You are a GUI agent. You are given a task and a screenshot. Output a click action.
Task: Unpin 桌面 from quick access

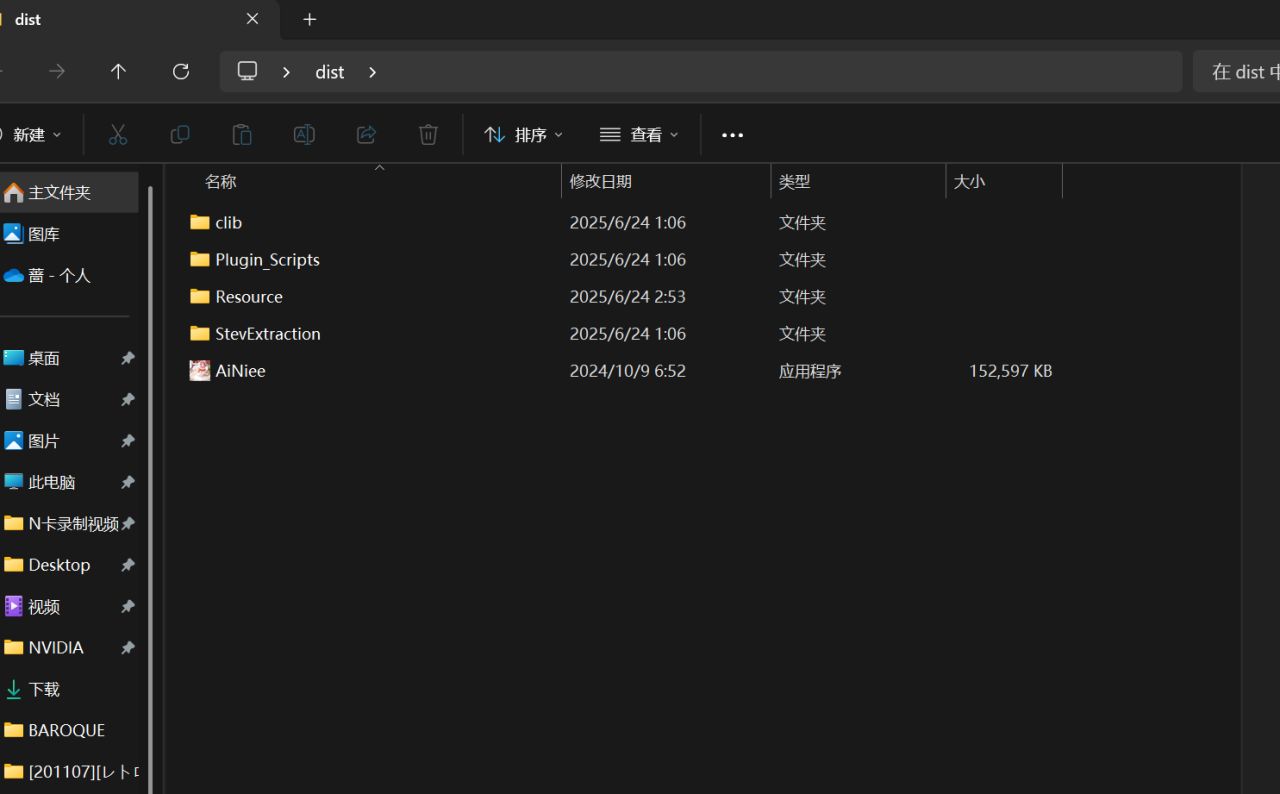pyautogui.click(x=128, y=358)
